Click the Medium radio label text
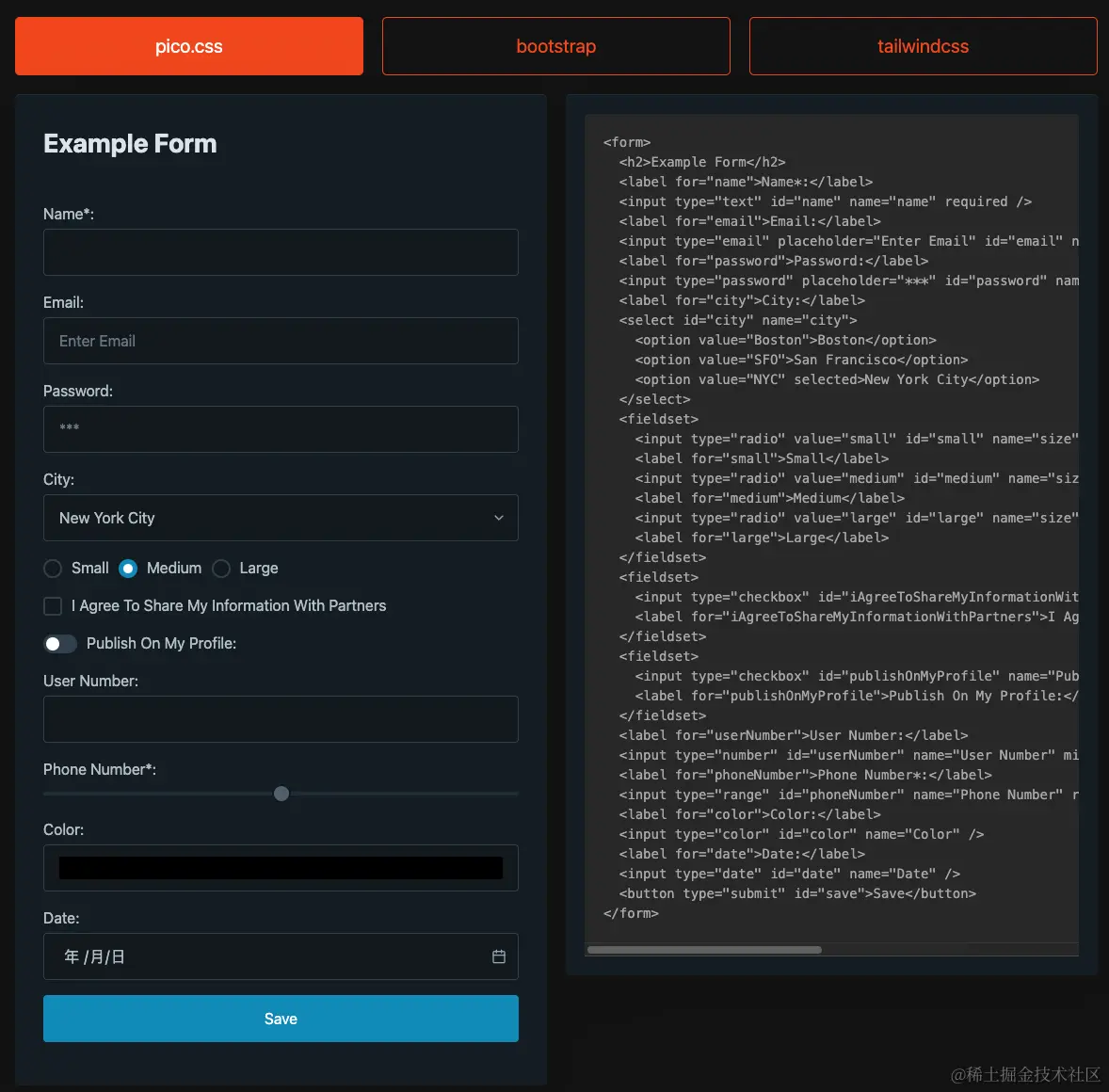Screen dimensions: 1109x1092 174,569
